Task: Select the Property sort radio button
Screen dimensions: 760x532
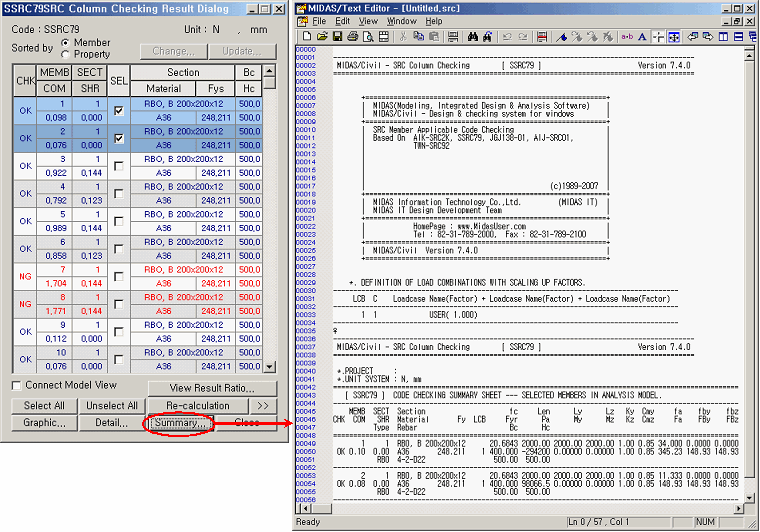Action: point(66,54)
